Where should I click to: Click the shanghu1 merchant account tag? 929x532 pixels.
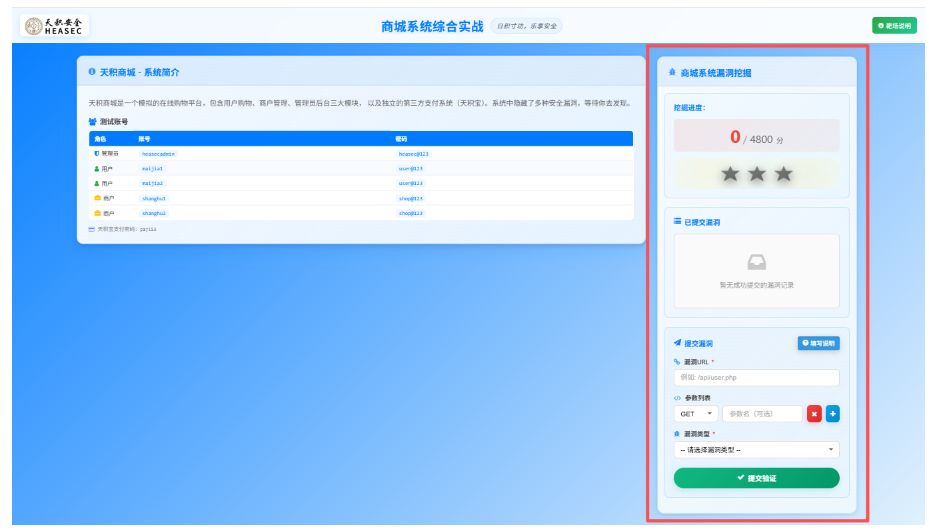click(x=154, y=198)
